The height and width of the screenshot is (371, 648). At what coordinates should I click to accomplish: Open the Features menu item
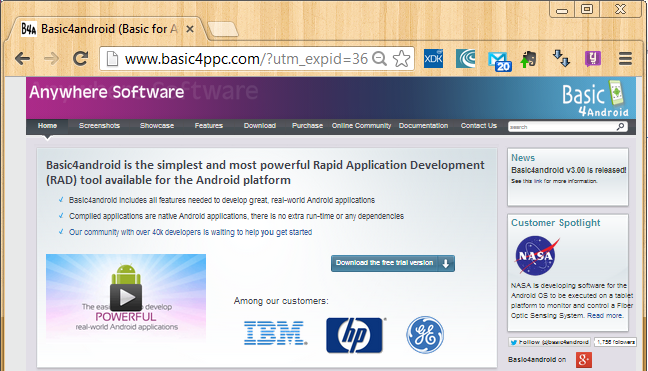point(209,126)
